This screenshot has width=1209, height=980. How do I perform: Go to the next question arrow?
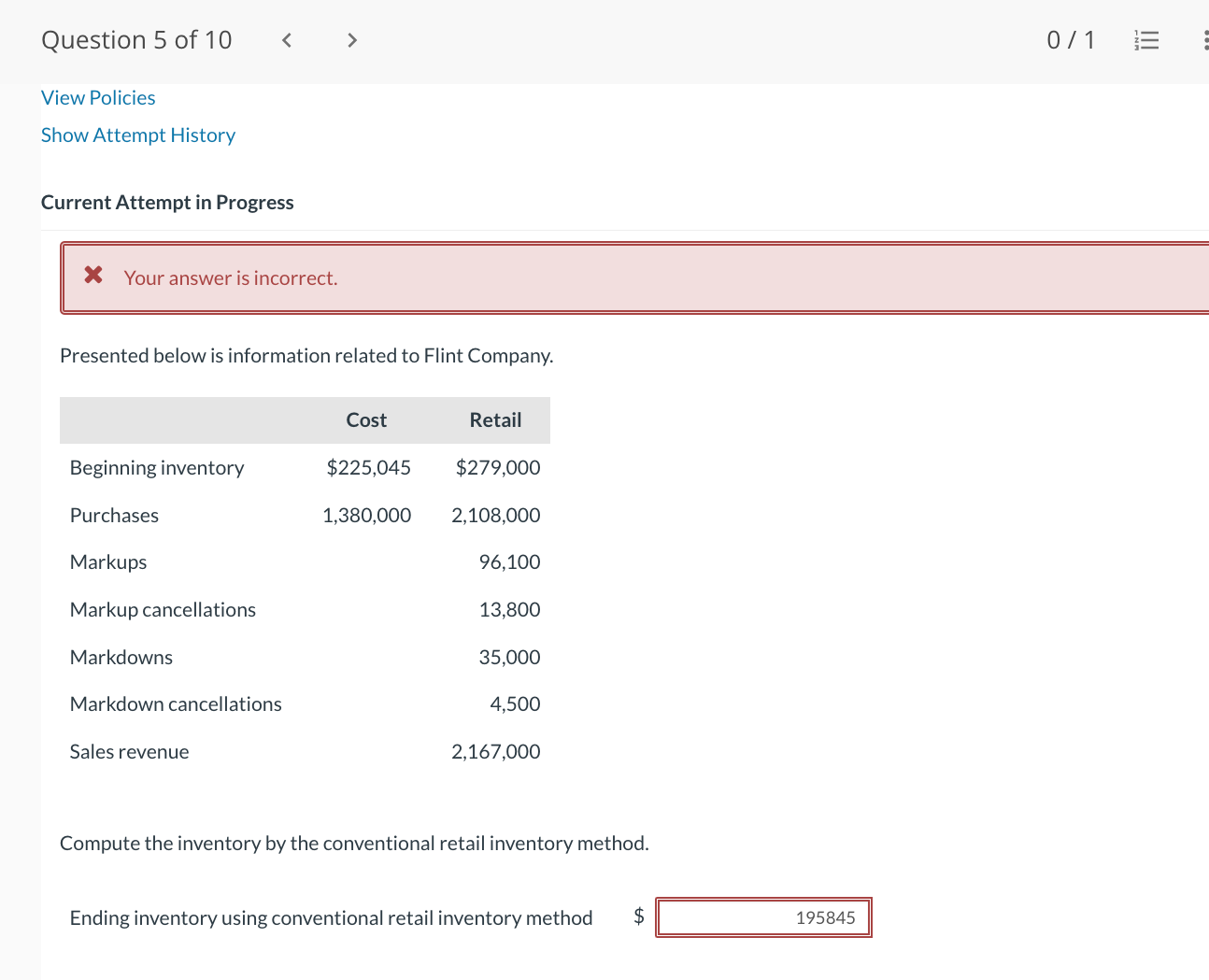(x=351, y=40)
